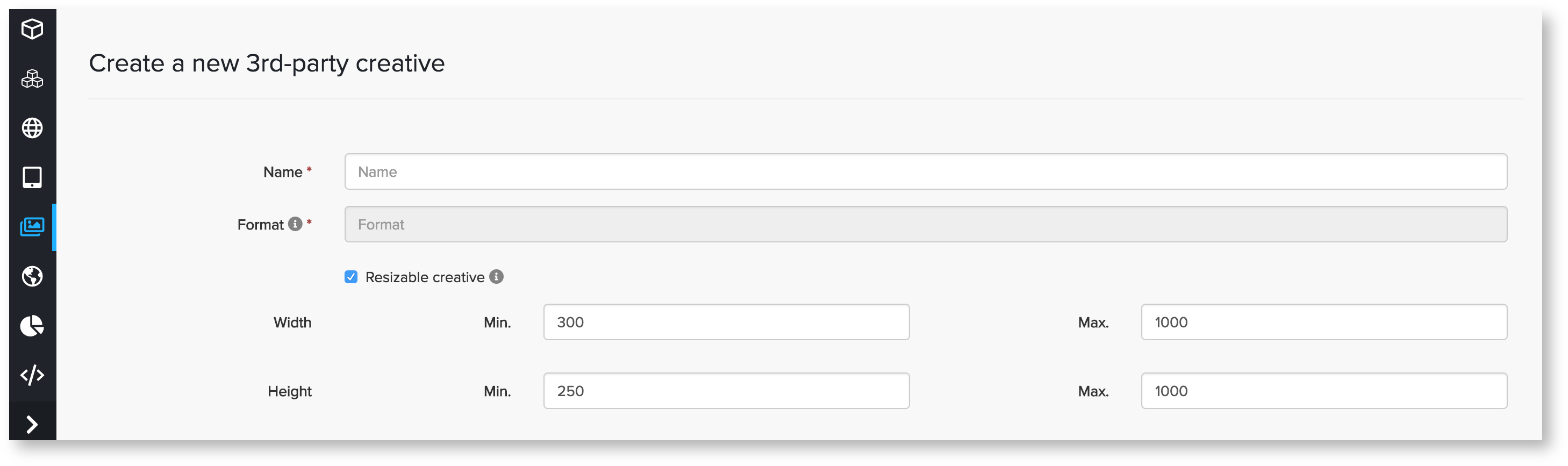The image size is (1568, 466).
Task: Open the pie chart reports icon
Action: [32, 326]
